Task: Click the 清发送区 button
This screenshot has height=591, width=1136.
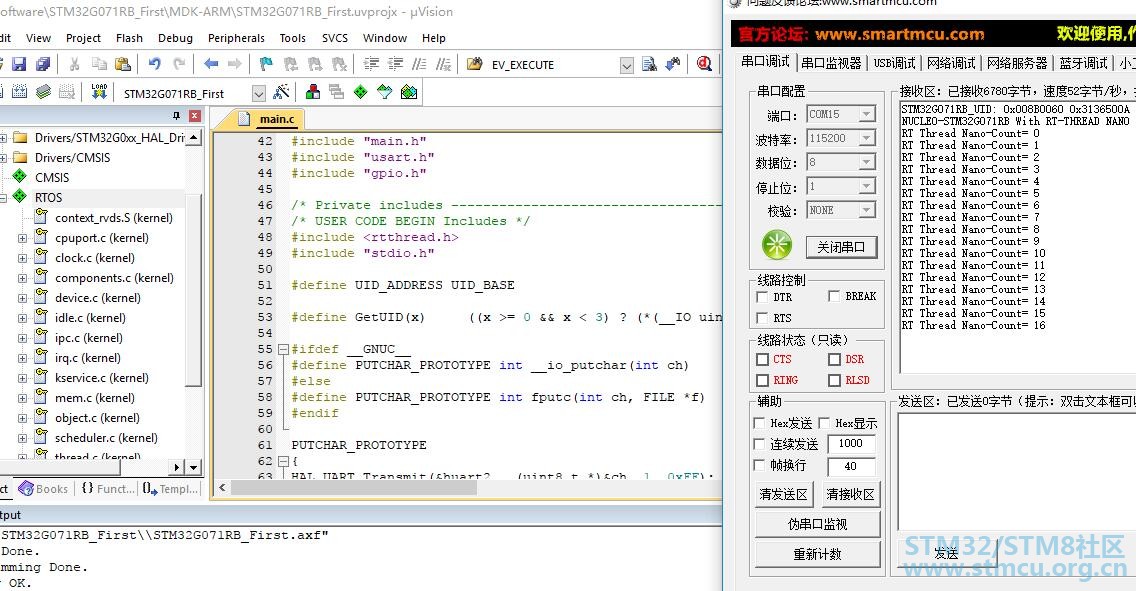Action: [x=783, y=494]
